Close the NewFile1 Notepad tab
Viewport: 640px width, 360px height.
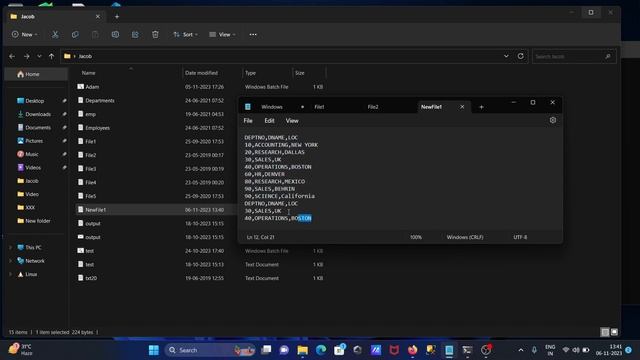(462, 107)
